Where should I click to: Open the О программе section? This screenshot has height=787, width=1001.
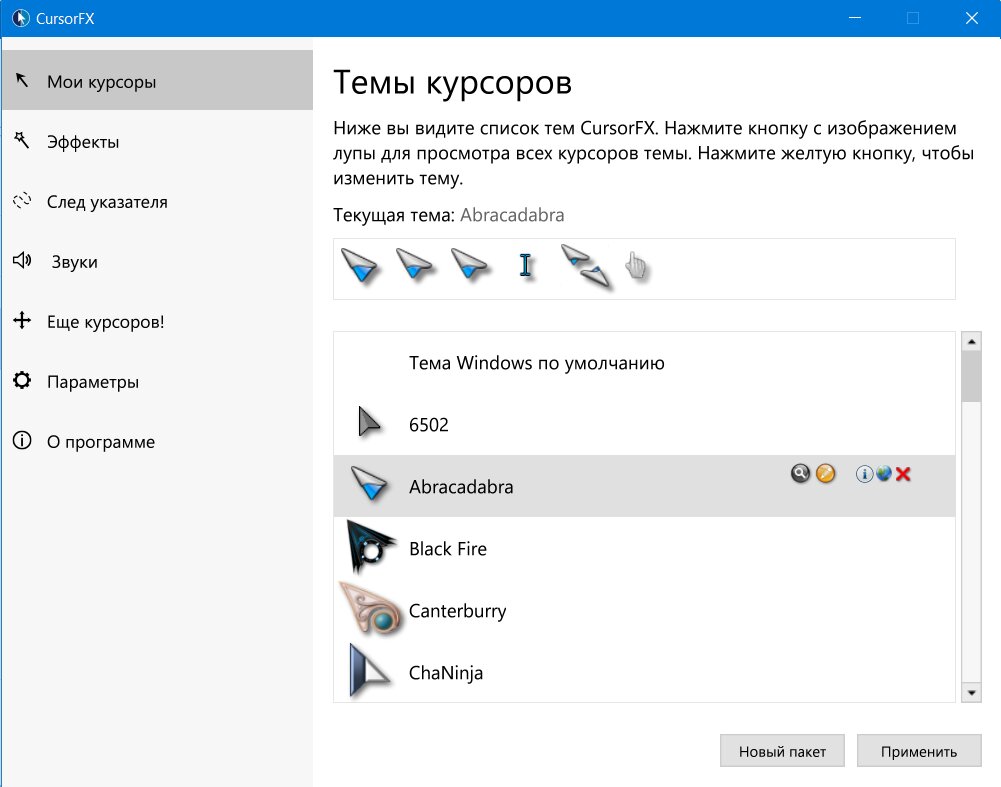(x=157, y=441)
